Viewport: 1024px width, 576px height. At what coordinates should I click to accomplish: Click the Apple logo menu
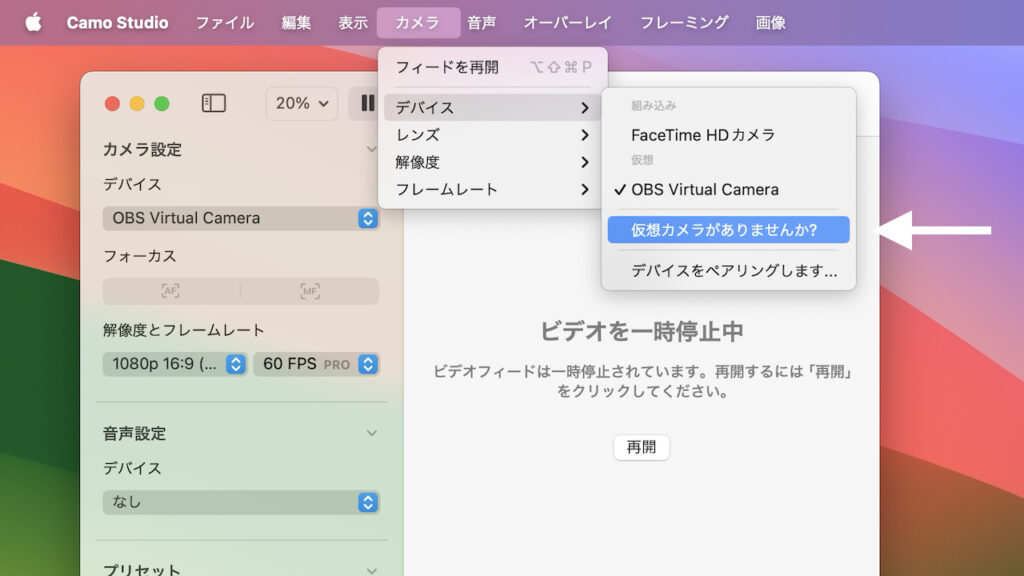click(x=33, y=22)
